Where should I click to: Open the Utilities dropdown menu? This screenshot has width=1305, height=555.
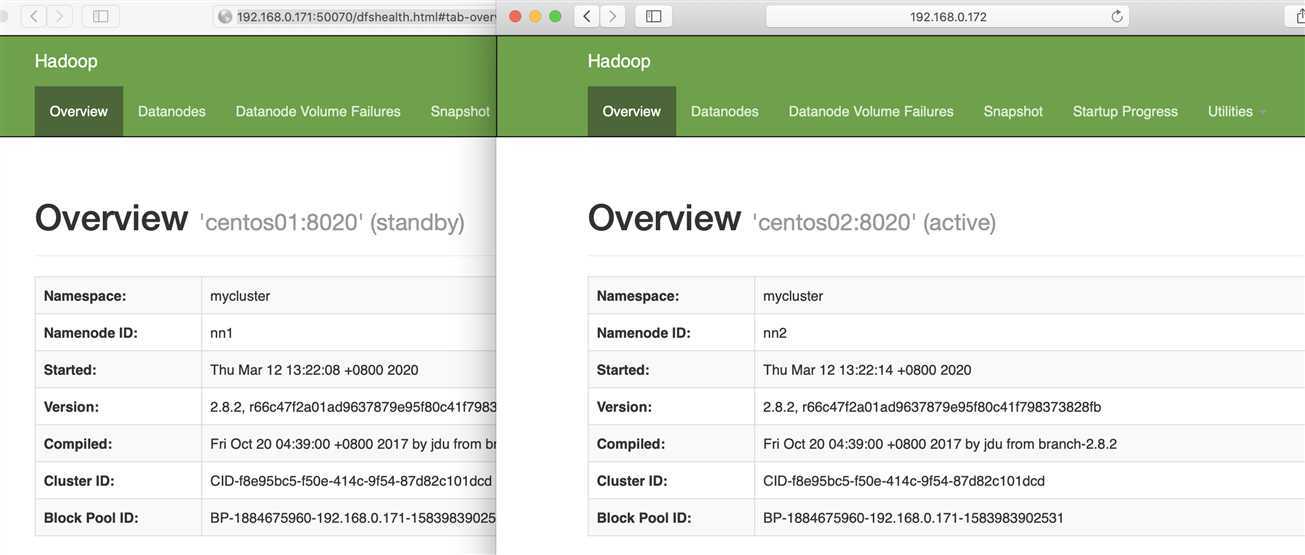[1237, 111]
